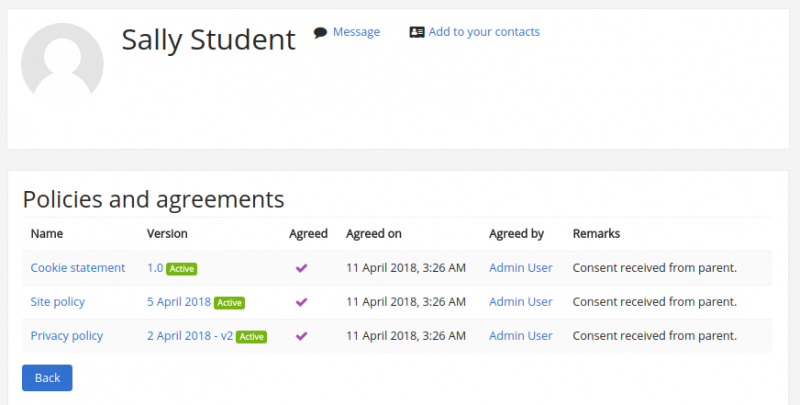Click the Active badge beside 5 April 2018
Image resolution: width=800 pixels, height=405 pixels.
(230, 303)
